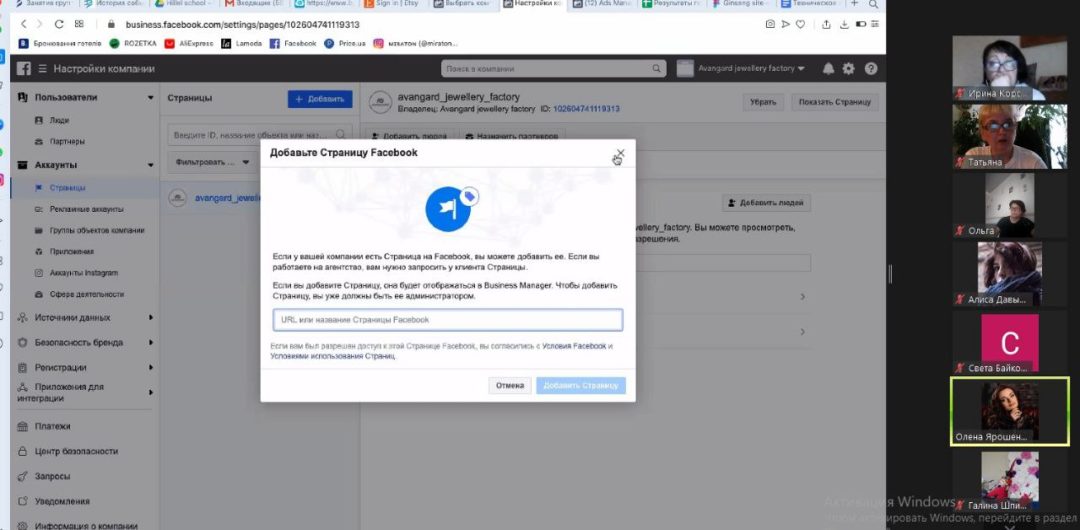Close the Add Facebook Page dialog
Image resolution: width=1080 pixels, height=530 pixels.
tap(620, 153)
